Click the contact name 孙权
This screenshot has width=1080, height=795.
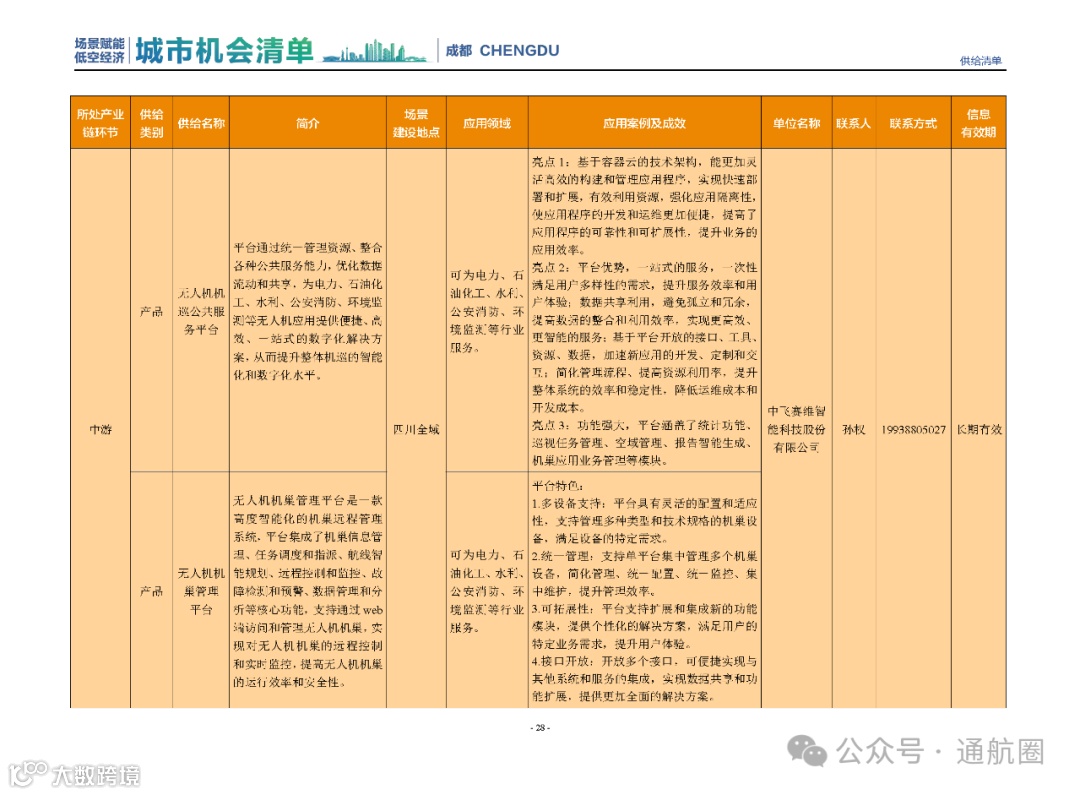click(x=854, y=429)
